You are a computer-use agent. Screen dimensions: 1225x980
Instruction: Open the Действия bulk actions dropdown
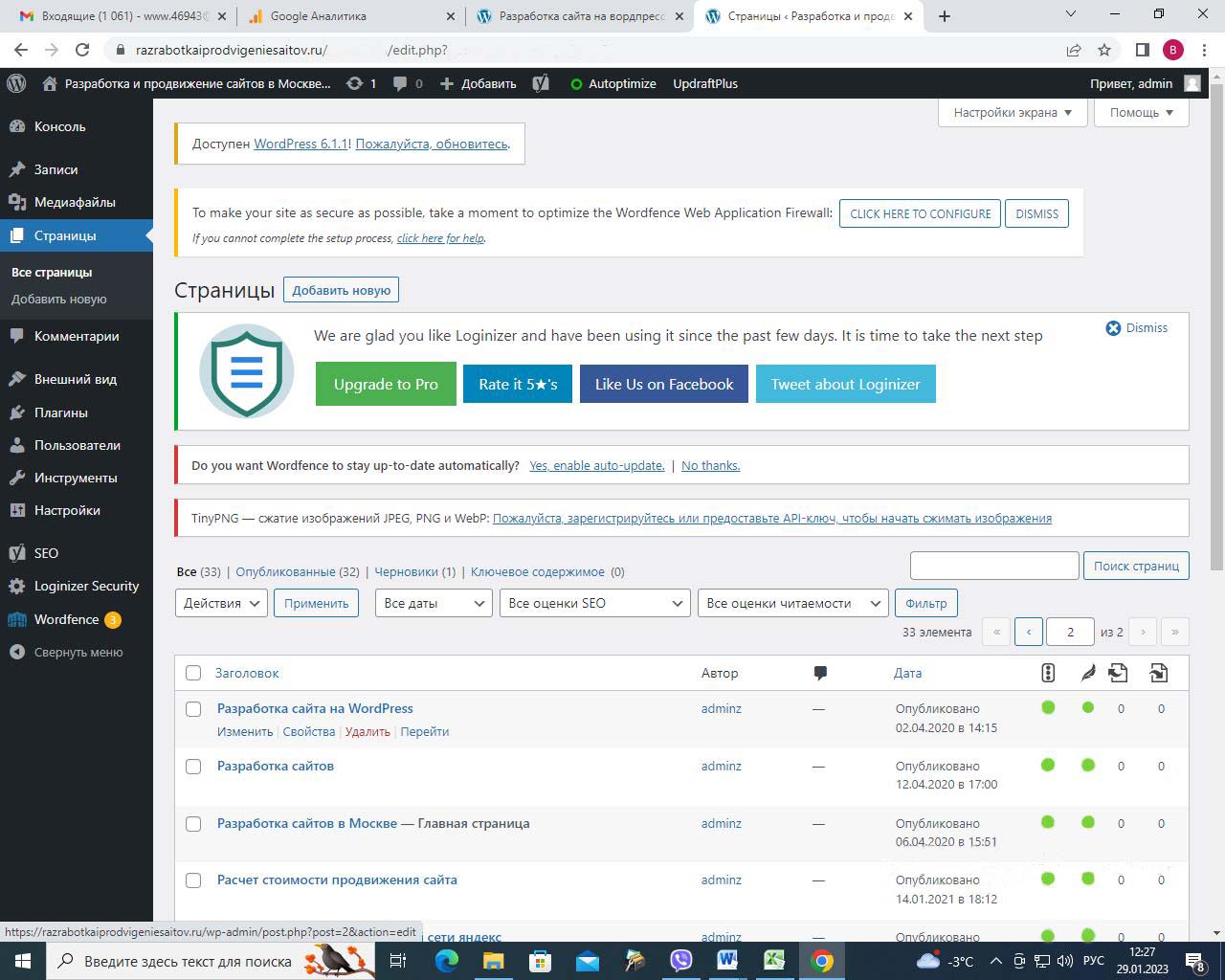(x=221, y=603)
